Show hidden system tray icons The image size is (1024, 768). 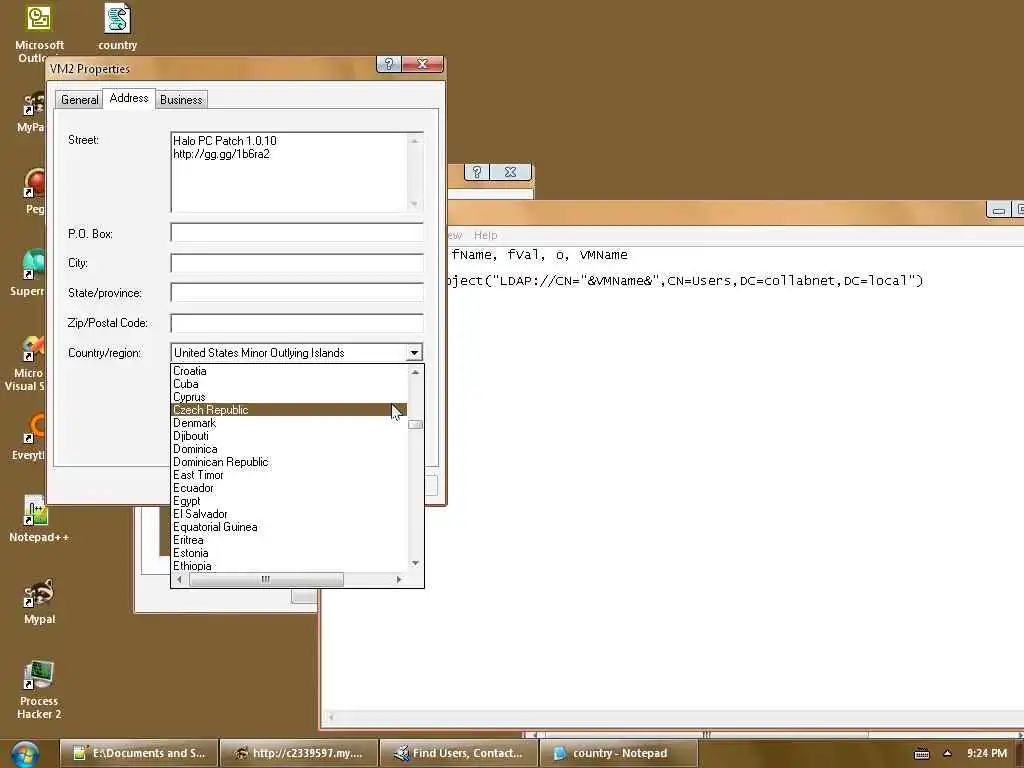[948, 753]
